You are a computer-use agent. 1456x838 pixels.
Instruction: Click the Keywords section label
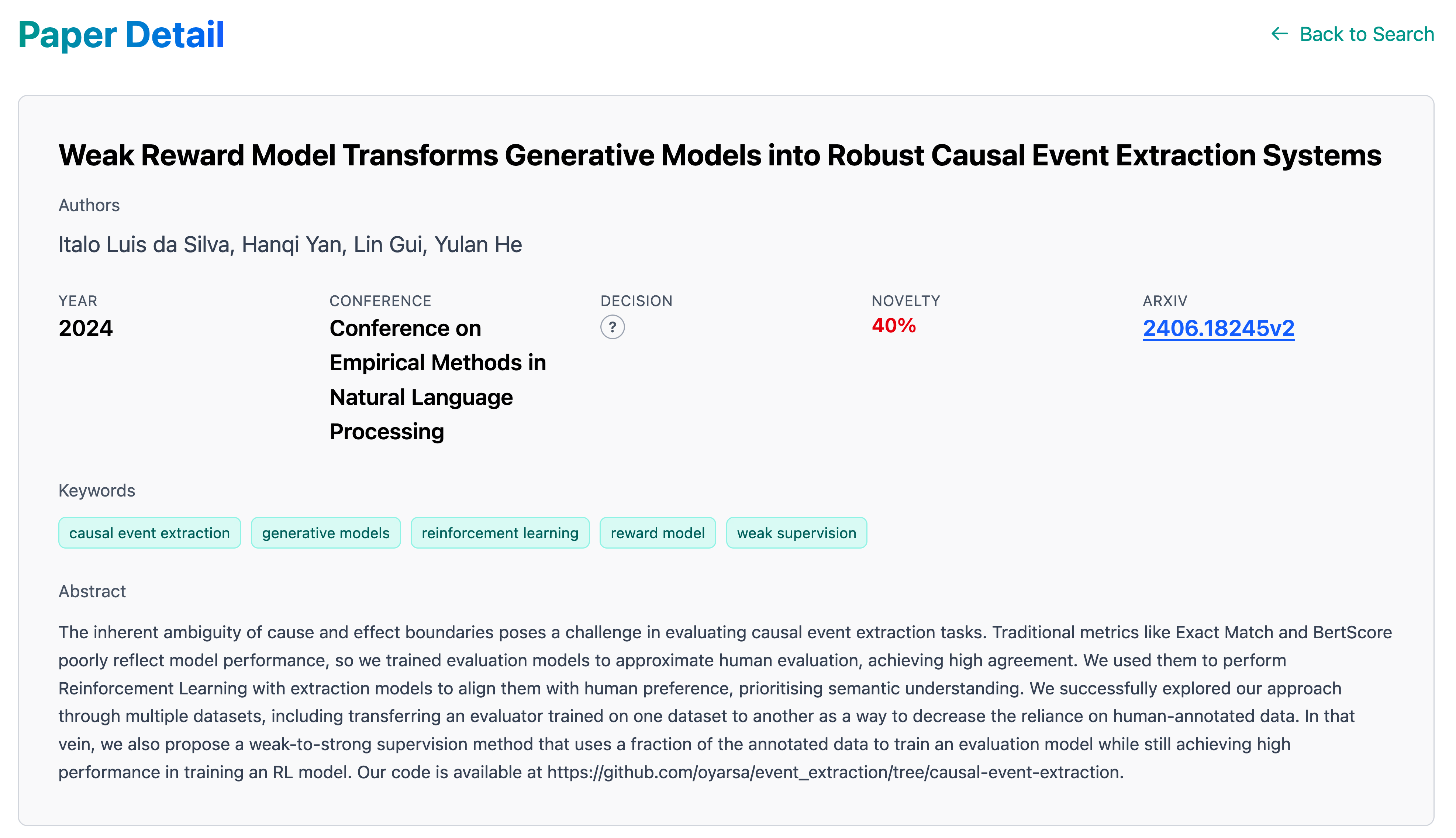[x=97, y=490]
